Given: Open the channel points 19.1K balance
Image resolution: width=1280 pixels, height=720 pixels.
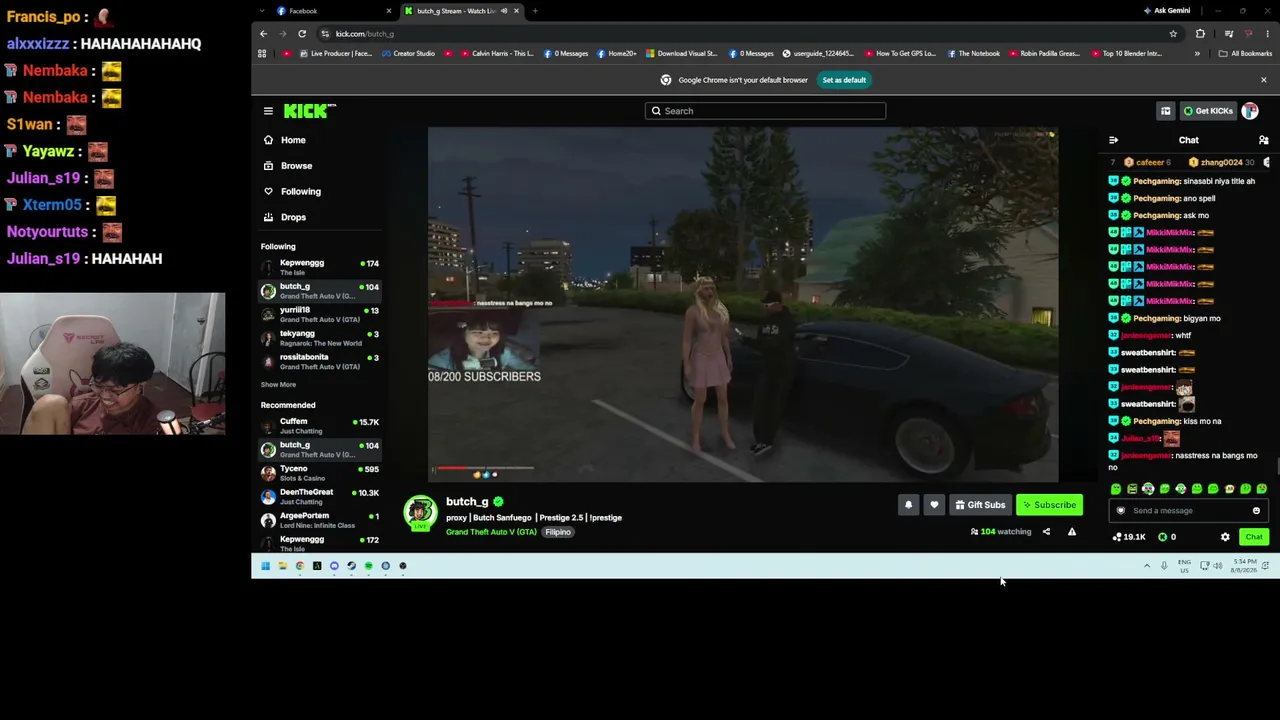Looking at the screenshot, I should tap(1129, 537).
